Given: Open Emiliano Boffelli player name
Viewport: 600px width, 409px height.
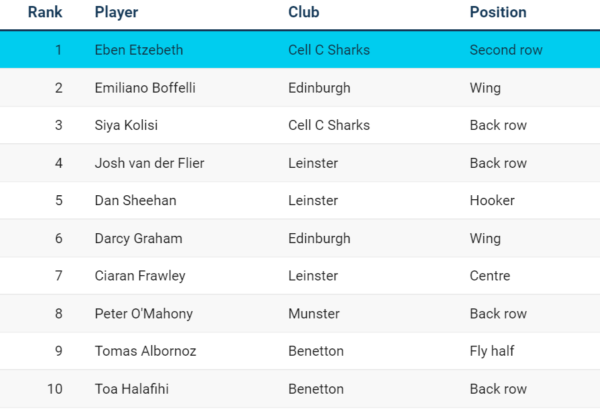Looking at the screenshot, I should [x=145, y=88].
